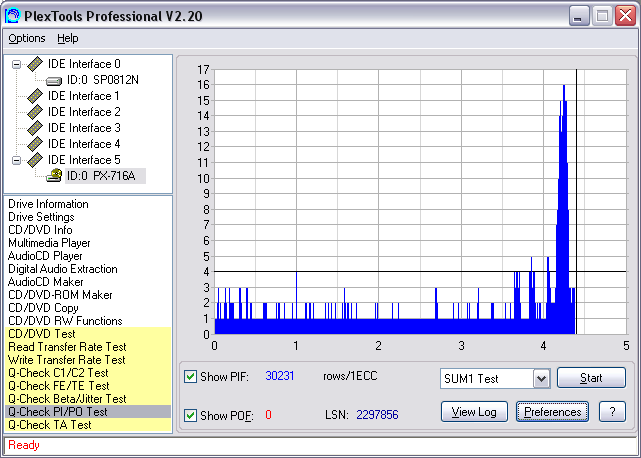Select IDE Interface 2 label
Viewport: 641px width, 458px height.
(x=84, y=112)
